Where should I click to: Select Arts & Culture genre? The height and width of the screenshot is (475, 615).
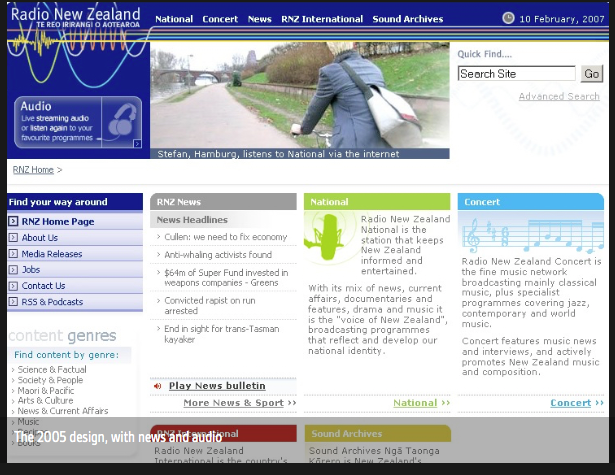[x=45, y=401]
